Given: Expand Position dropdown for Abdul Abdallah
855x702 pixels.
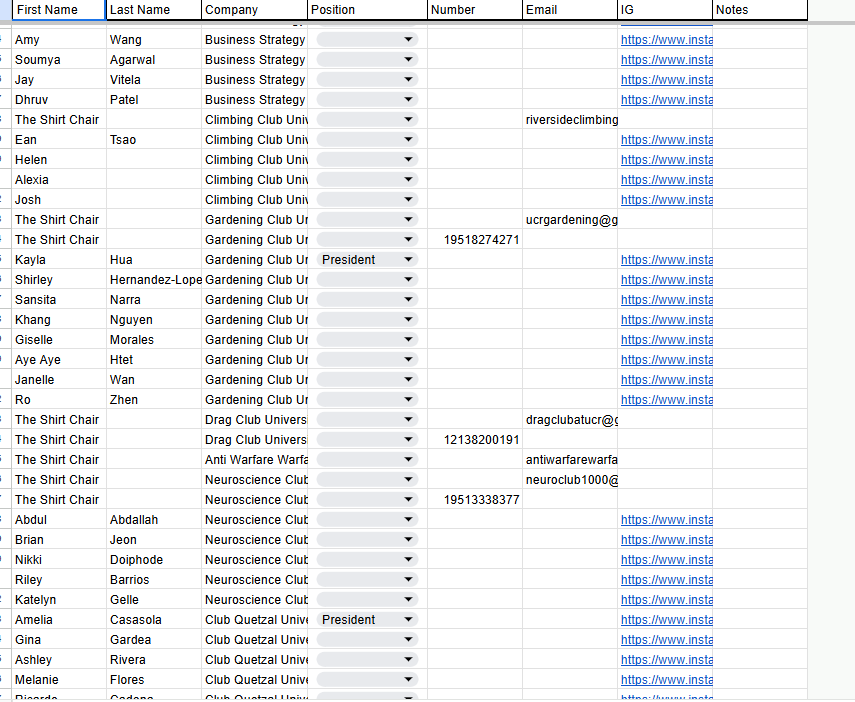Looking at the screenshot, I should pos(408,520).
